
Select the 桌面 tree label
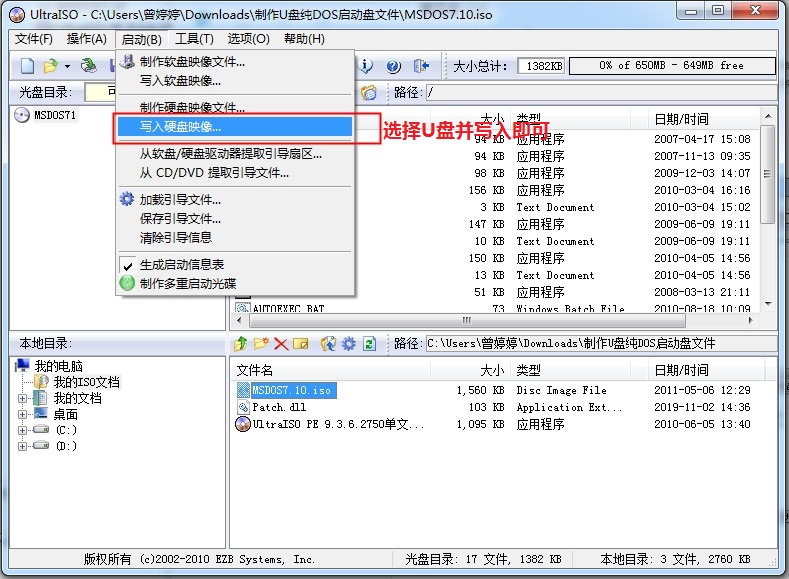tap(66, 414)
